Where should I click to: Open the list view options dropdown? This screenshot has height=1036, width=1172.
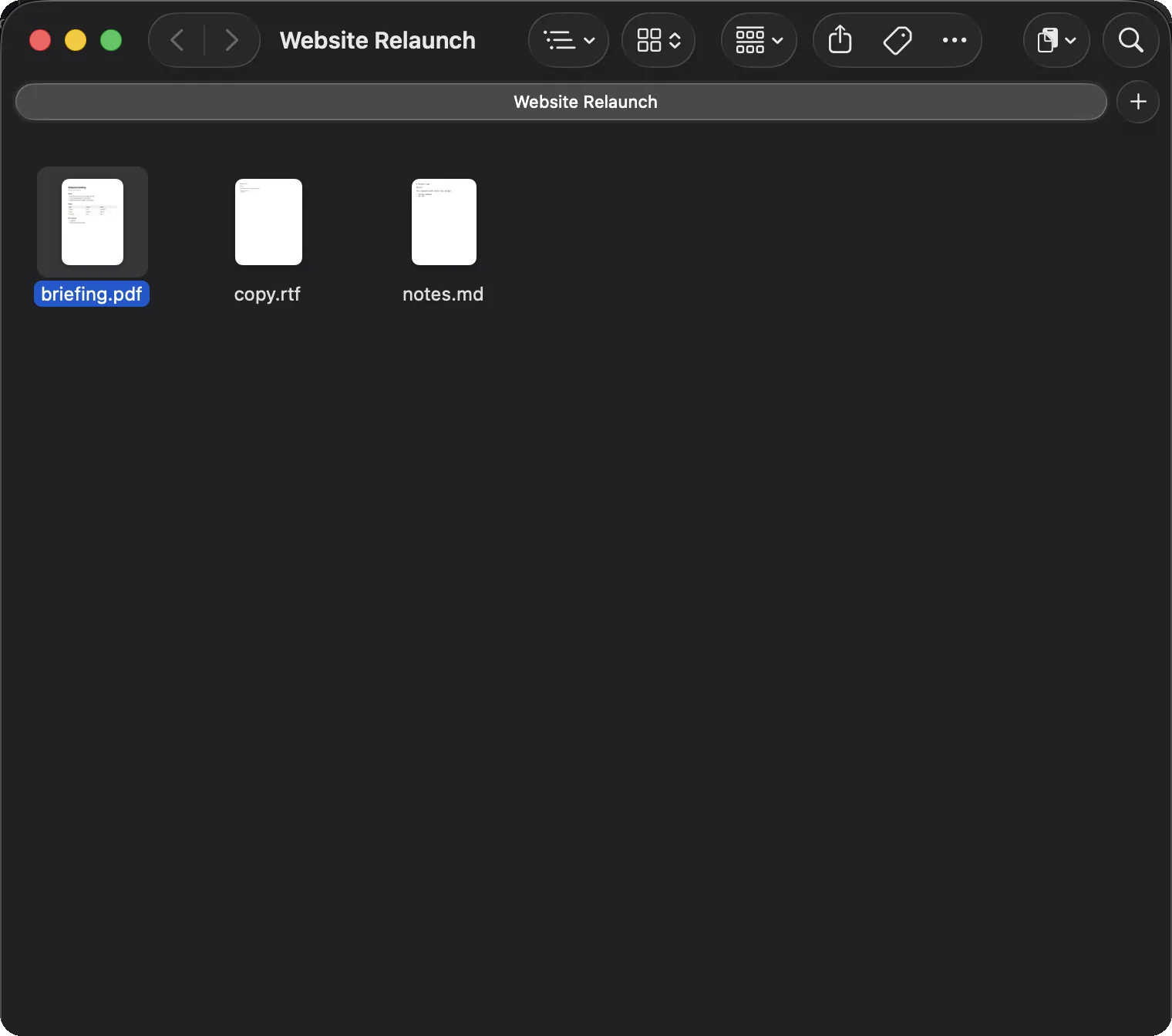[569, 40]
